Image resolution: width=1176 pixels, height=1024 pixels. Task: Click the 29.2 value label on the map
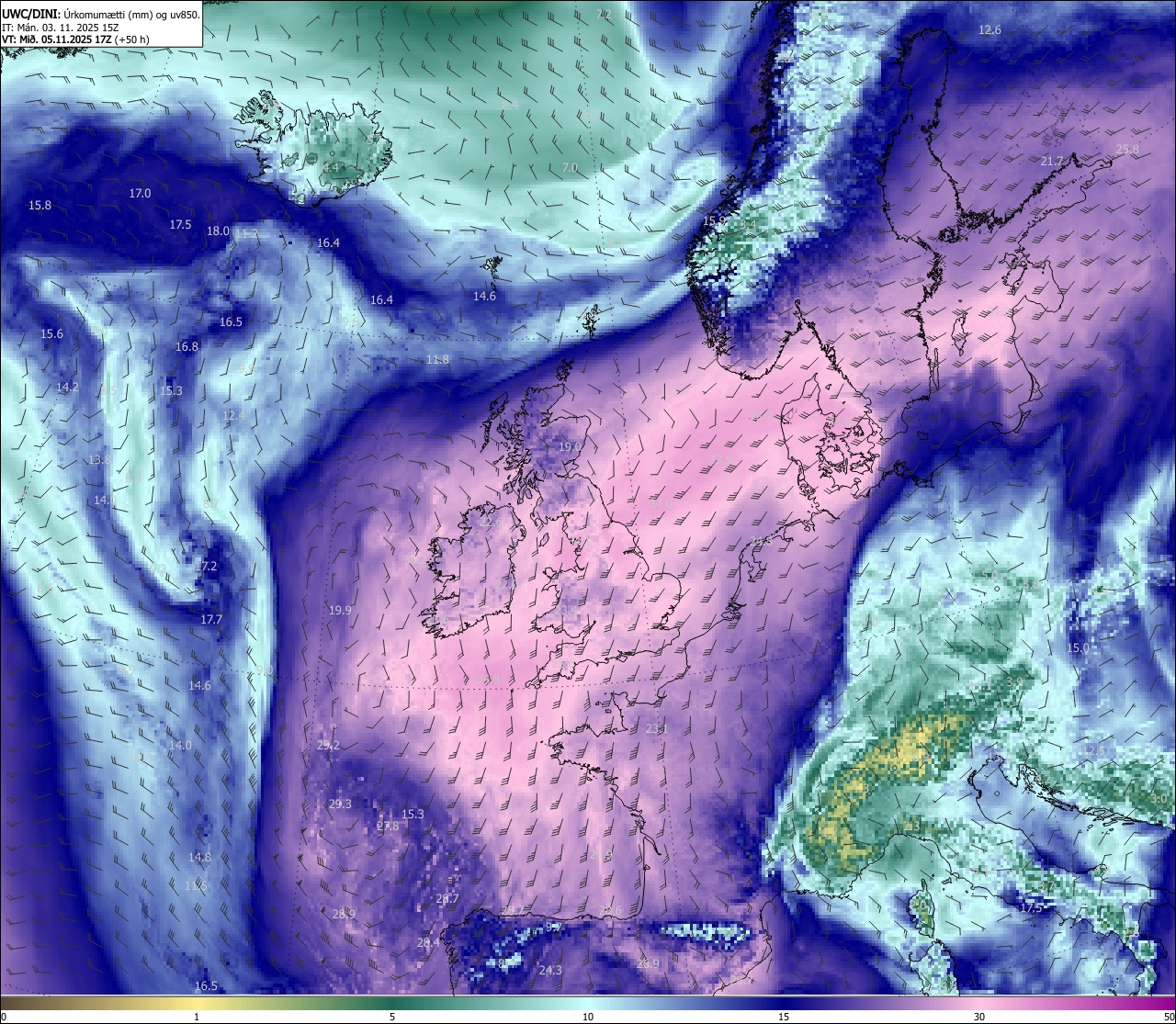(328, 746)
